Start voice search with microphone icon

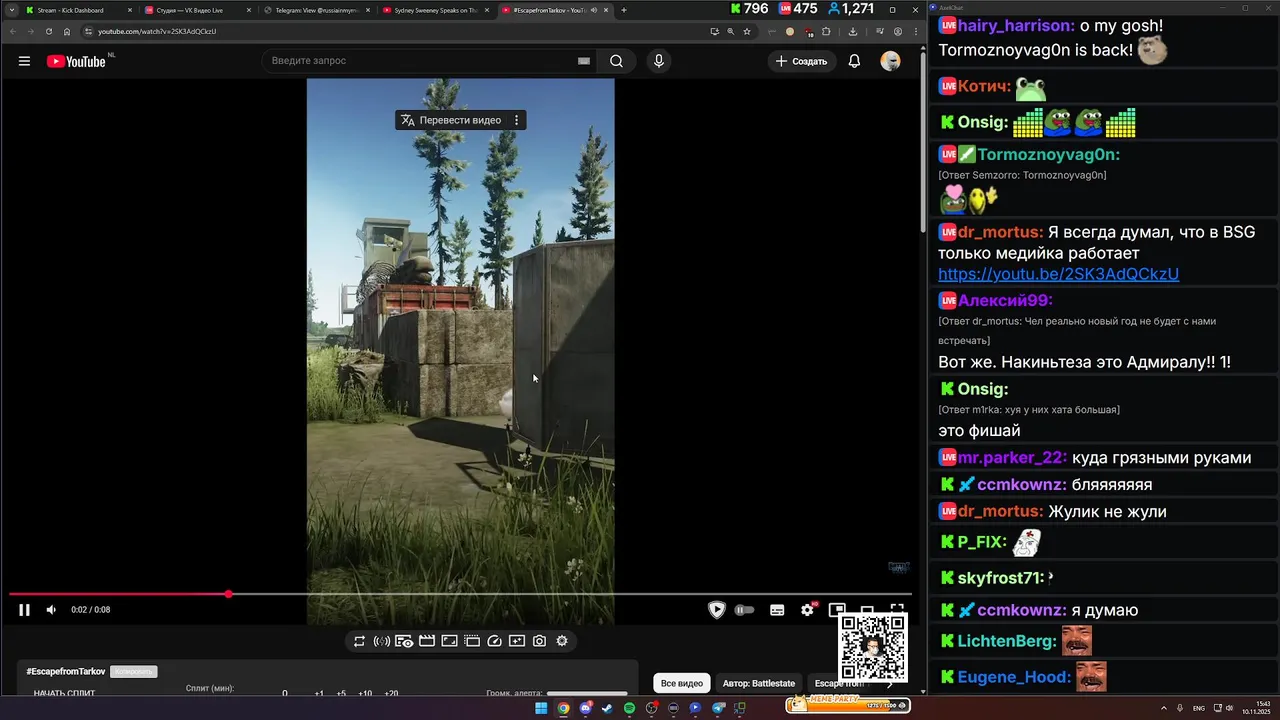(x=658, y=61)
